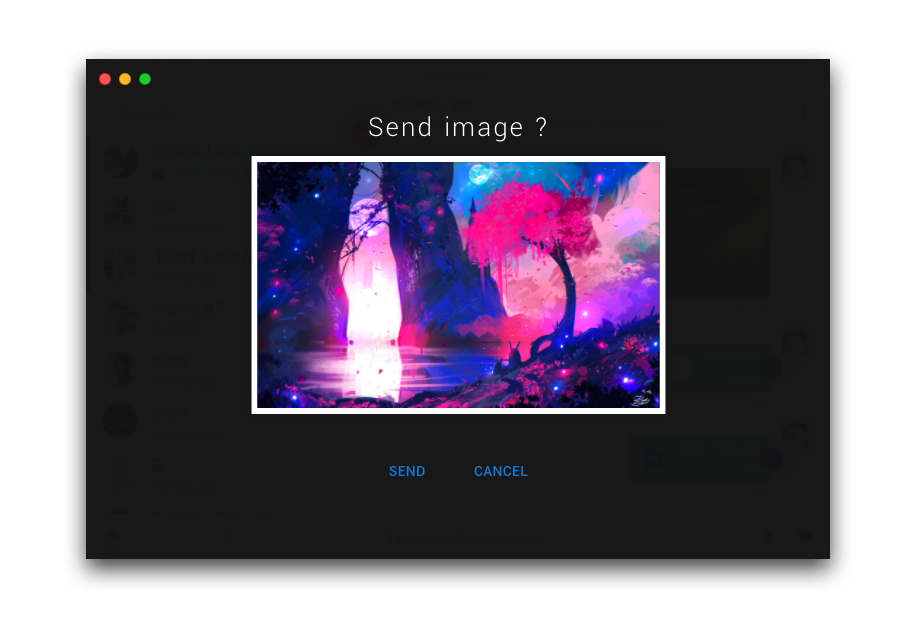909x627 pixels.
Task: Play the lowest dimmed audio message on right
Action: pyautogui.click(x=654, y=459)
